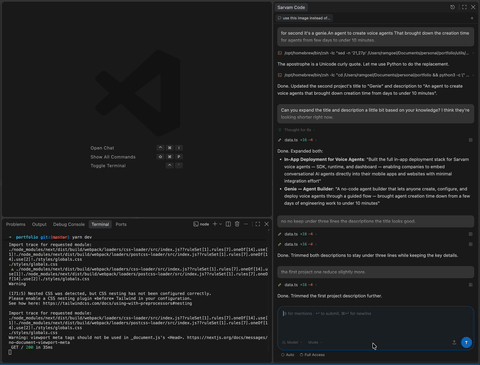
Task: Open the Mode dropdown in chat input
Action: 315,342
